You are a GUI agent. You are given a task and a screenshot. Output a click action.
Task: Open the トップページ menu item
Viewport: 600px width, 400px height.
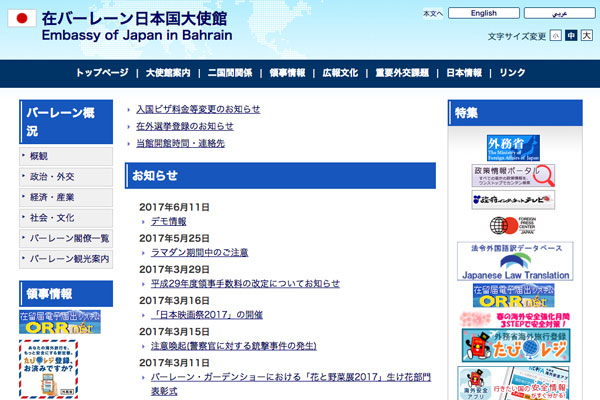[x=102, y=73]
